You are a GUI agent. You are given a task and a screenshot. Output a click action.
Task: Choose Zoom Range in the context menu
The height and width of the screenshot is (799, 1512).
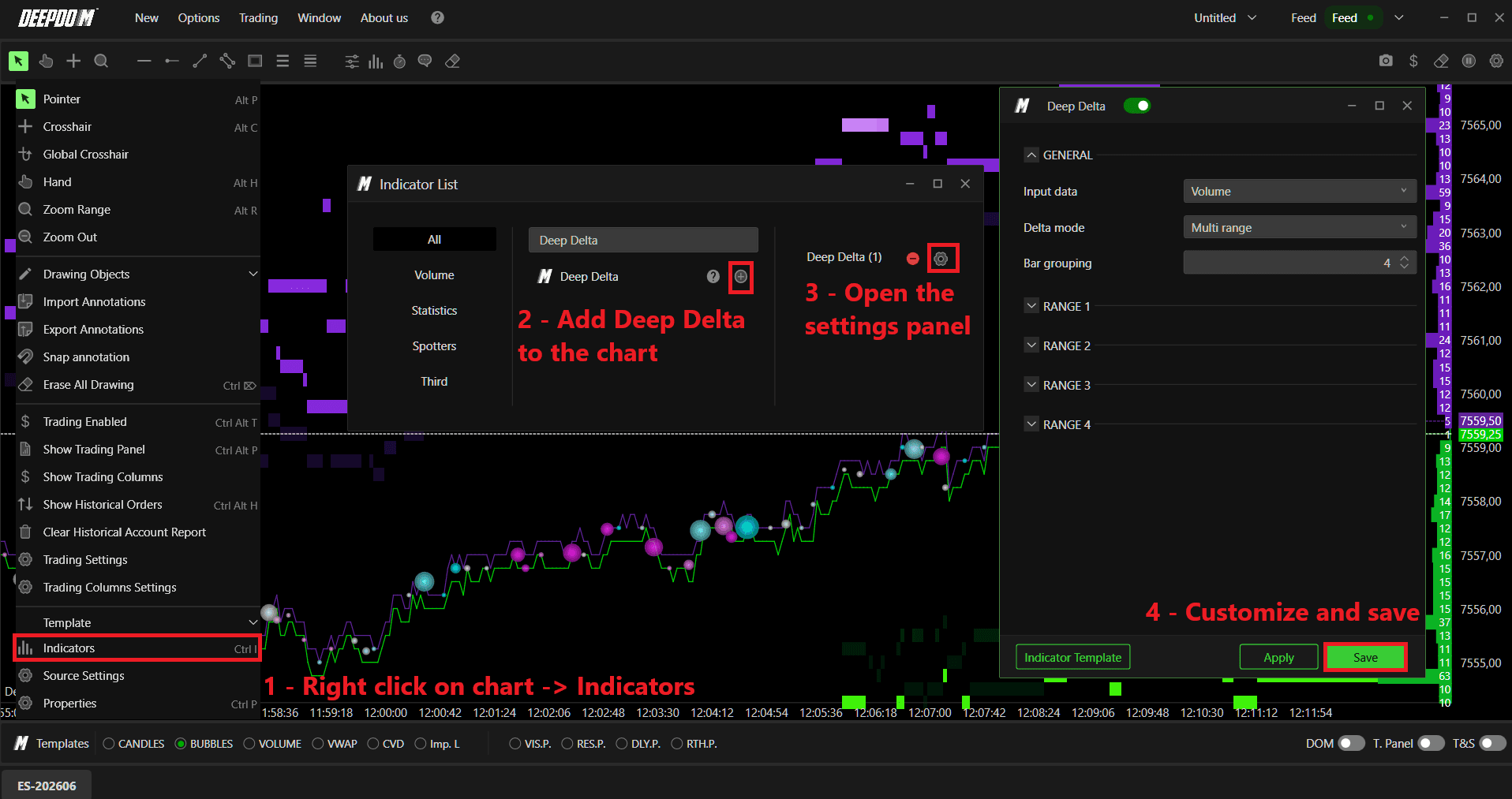pos(138,209)
